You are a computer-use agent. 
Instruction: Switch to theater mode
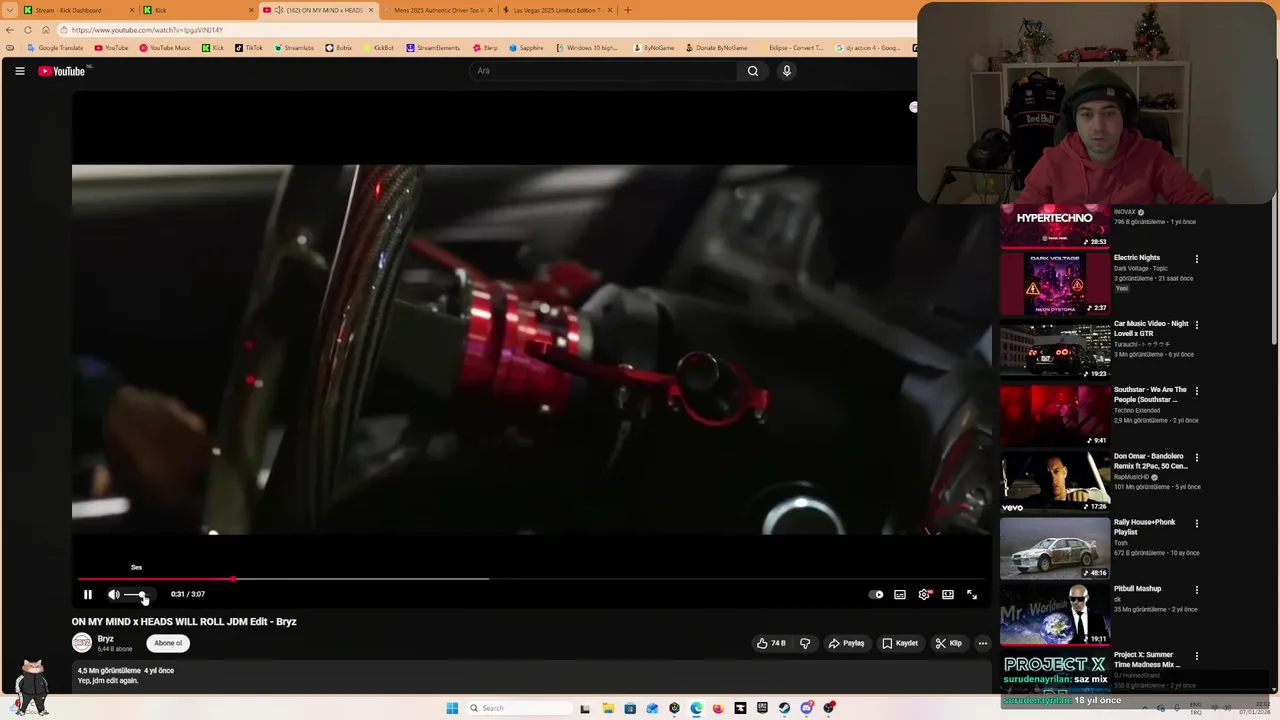[x=948, y=594]
